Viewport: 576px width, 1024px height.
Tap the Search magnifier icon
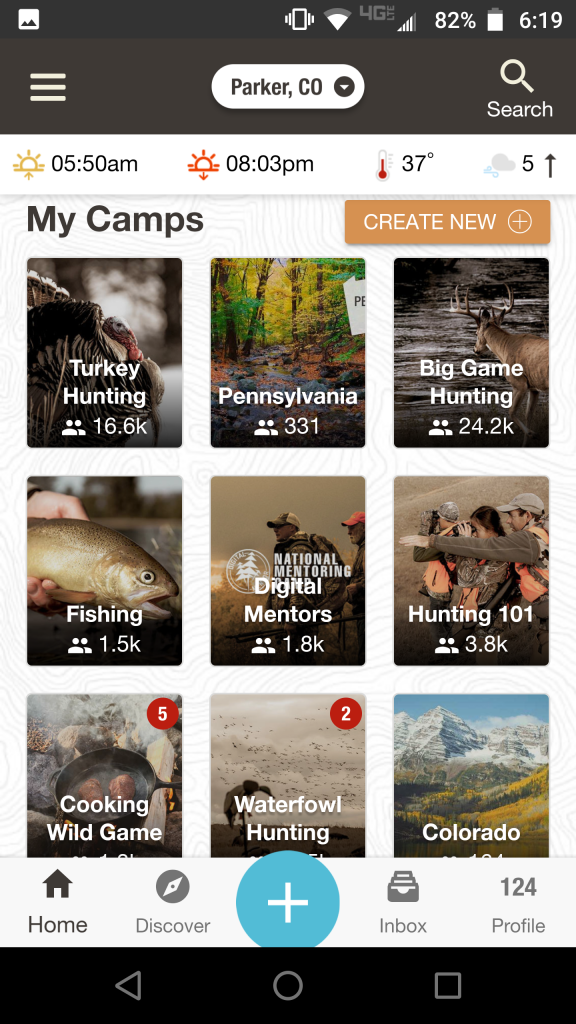click(x=517, y=76)
